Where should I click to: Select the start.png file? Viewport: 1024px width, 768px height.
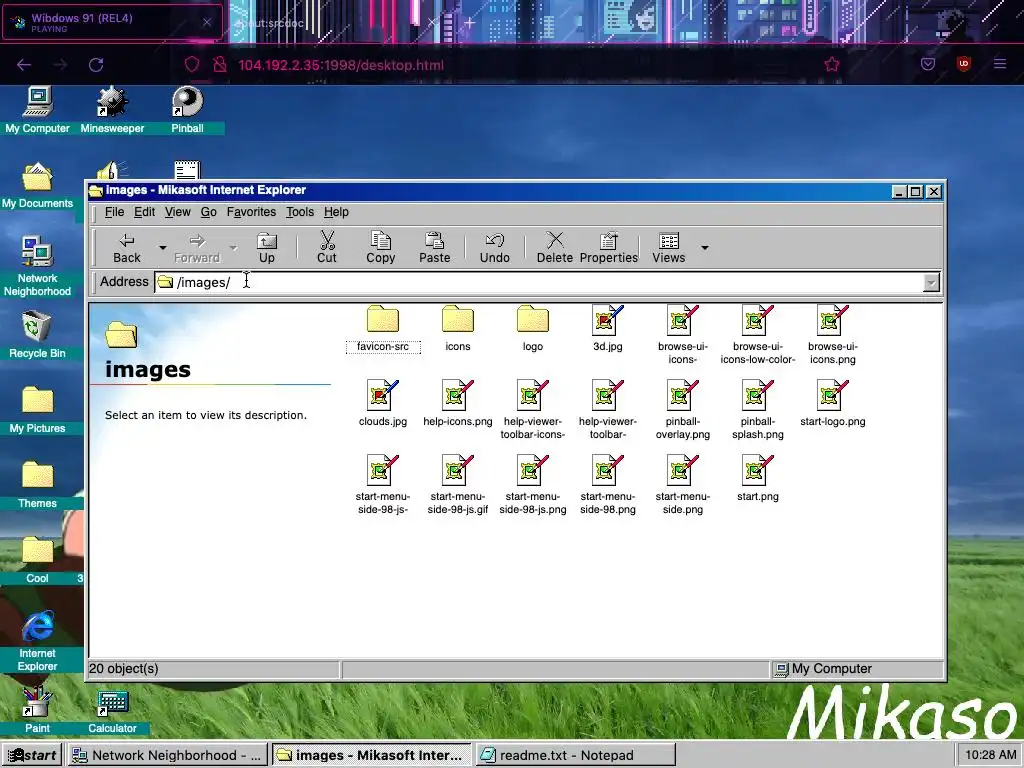click(x=758, y=479)
